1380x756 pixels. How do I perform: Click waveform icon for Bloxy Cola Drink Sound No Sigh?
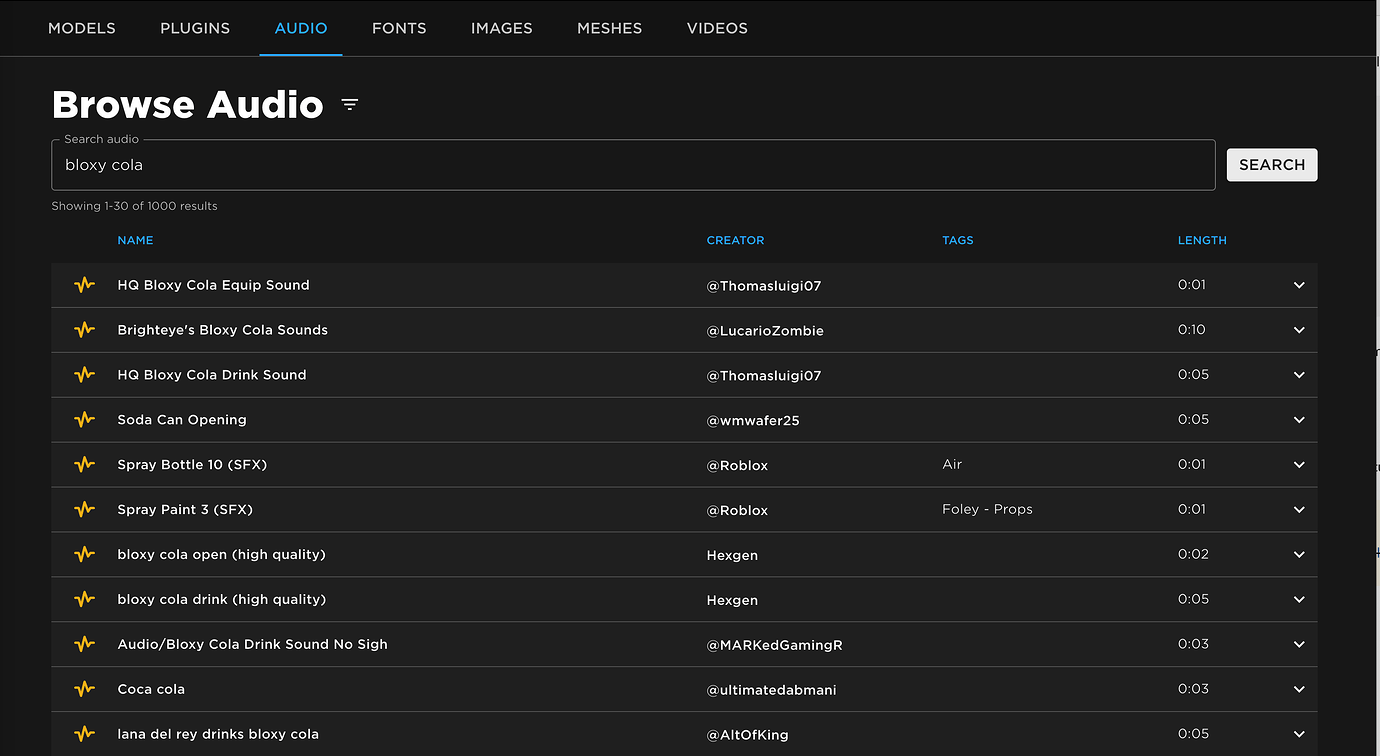(x=85, y=645)
